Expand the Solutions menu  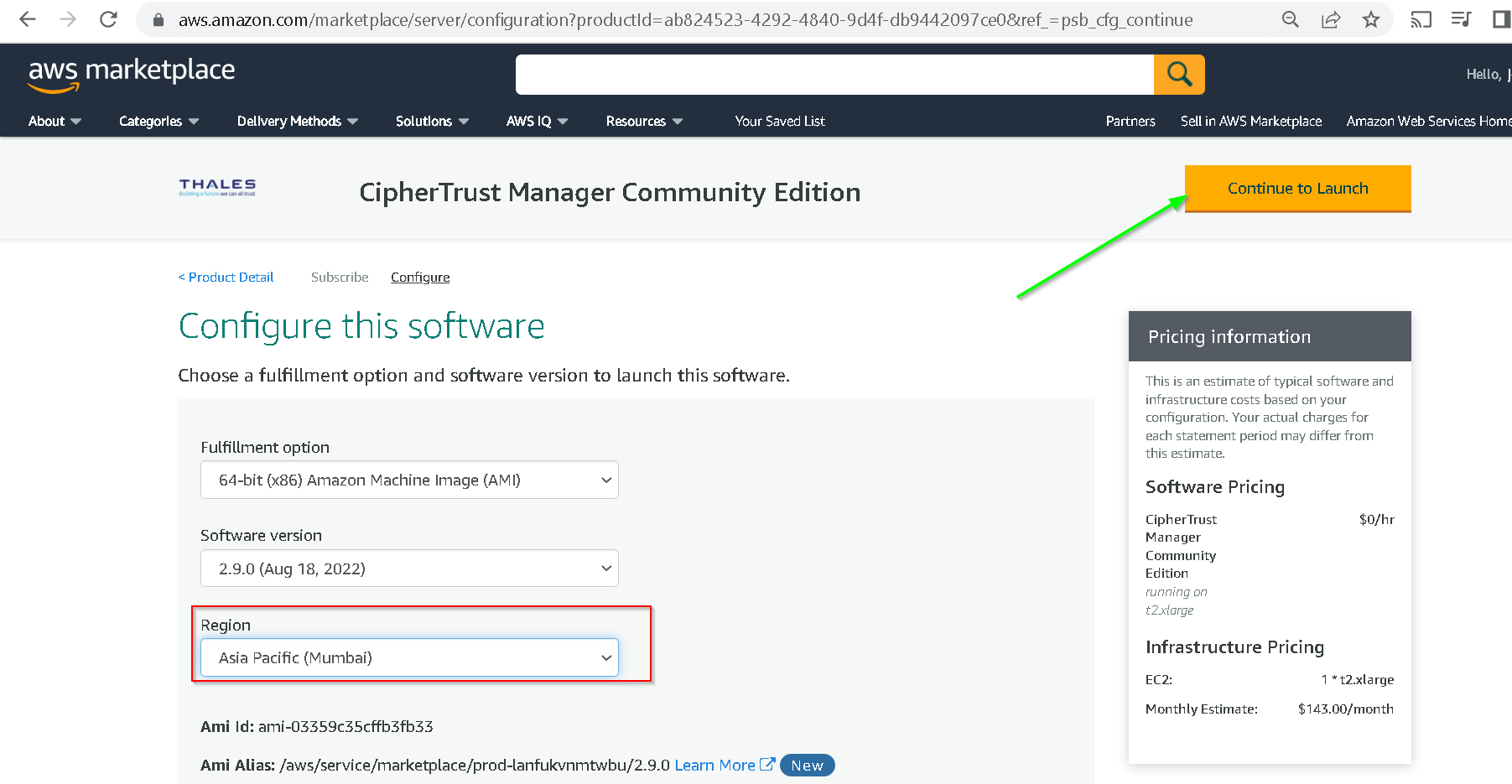point(432,121)
